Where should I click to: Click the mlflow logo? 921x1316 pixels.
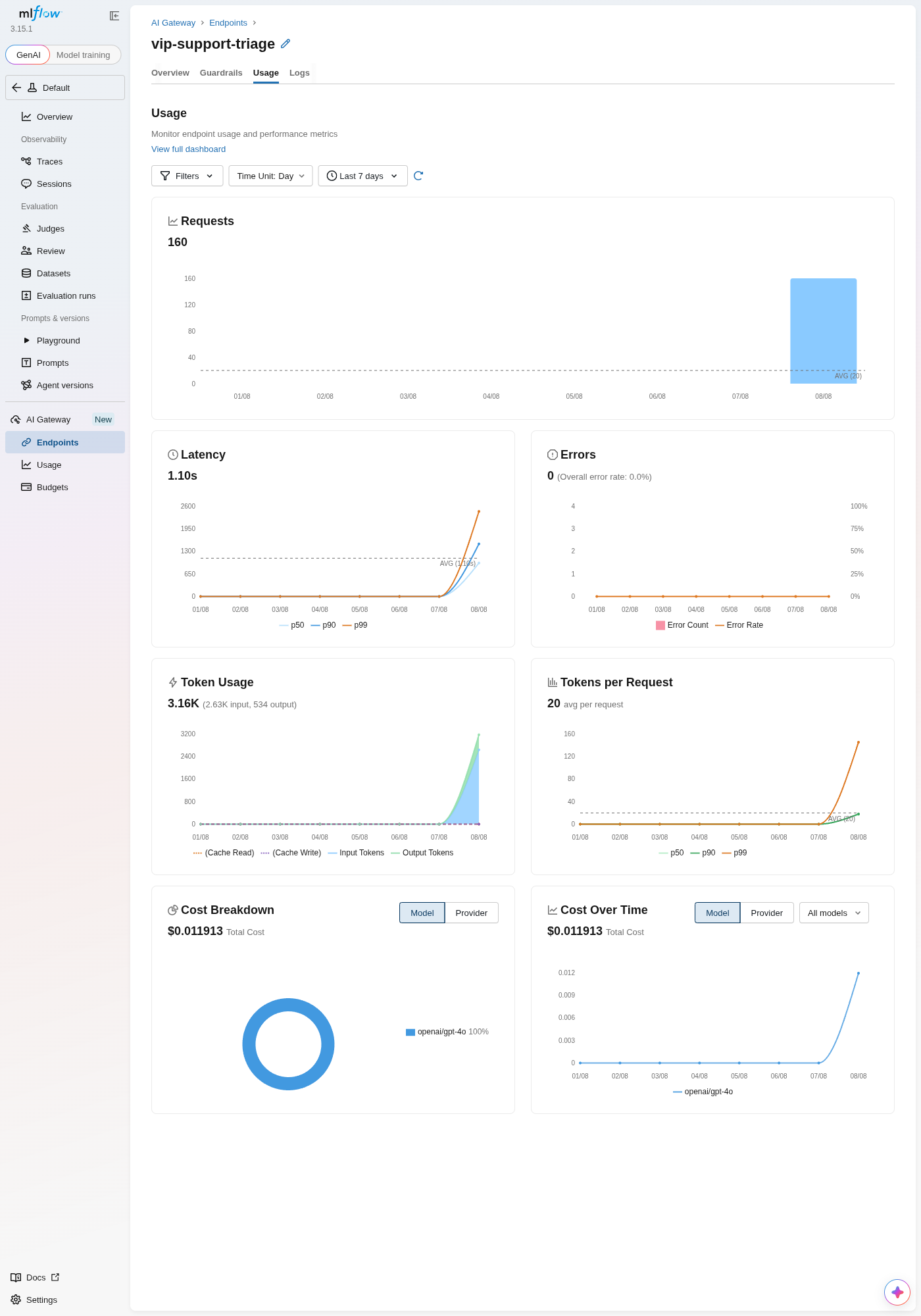click(39, 13)
